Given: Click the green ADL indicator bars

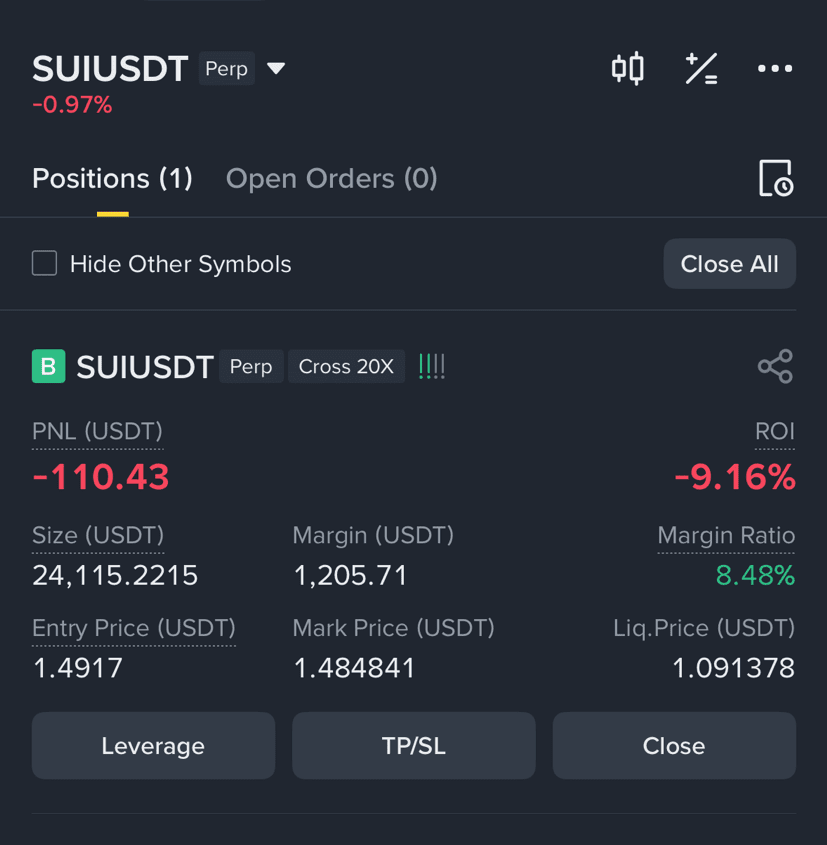Looking at the screenshot, I should tap(432, 366).
